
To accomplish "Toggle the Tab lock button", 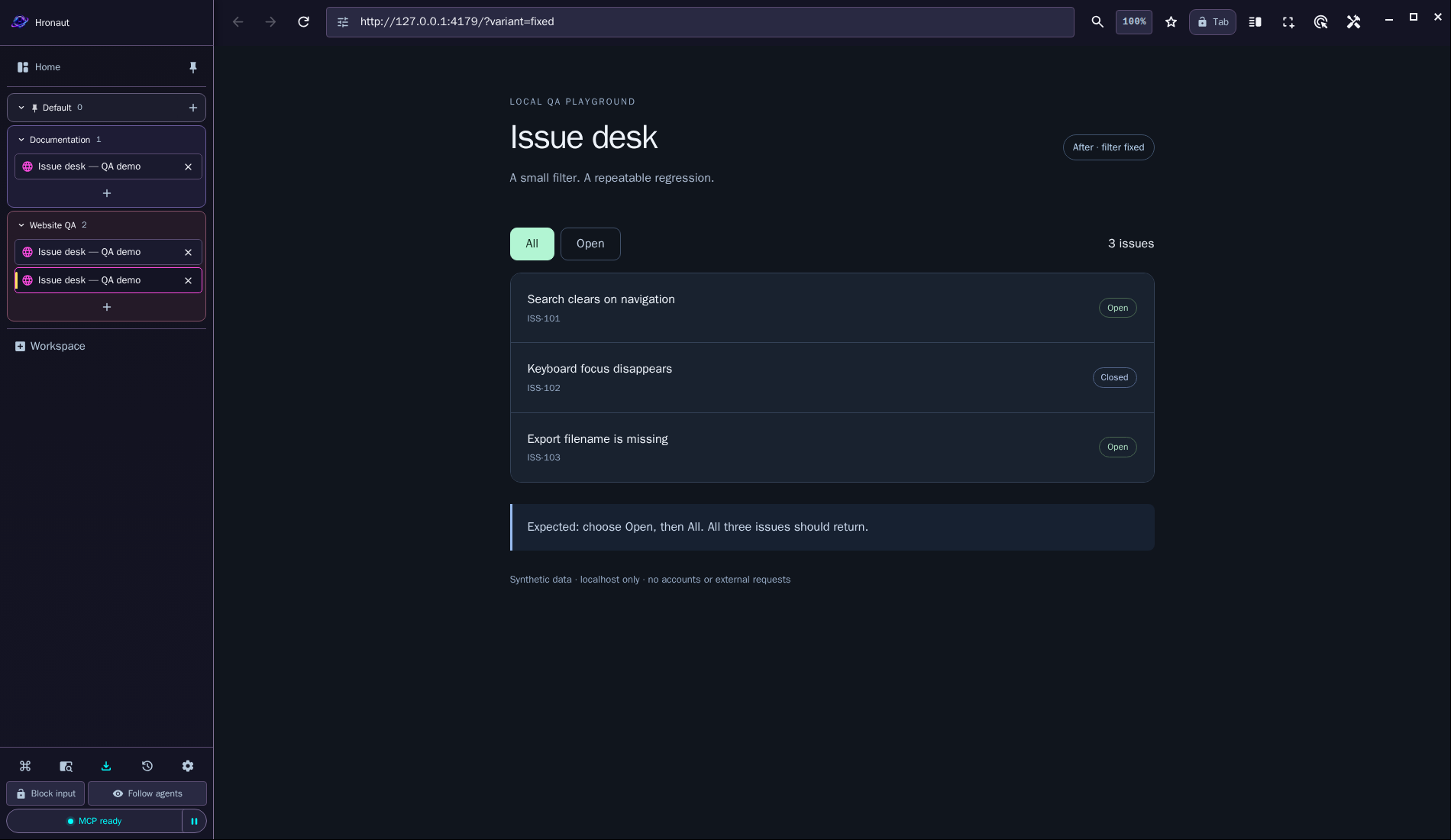I will (x=1213, y=22).
